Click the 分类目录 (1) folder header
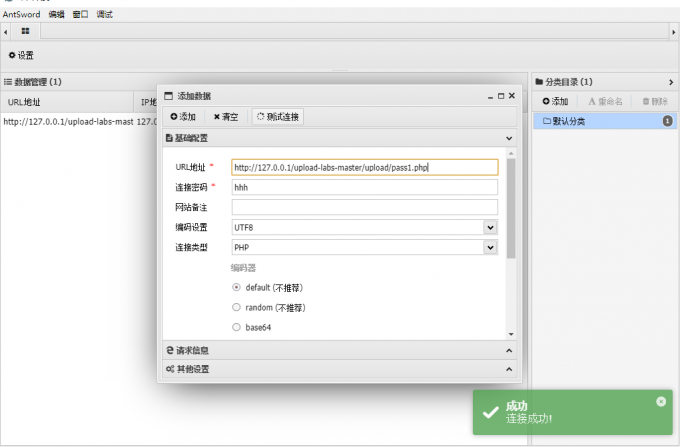The width and height of the screenshot is (680, 447). [564, 82]
